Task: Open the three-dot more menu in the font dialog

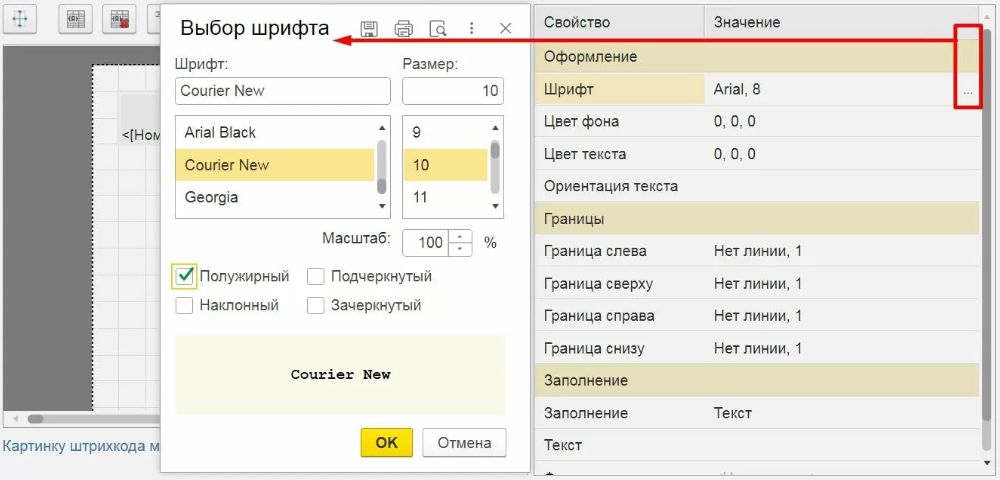Action: [471, 29]
